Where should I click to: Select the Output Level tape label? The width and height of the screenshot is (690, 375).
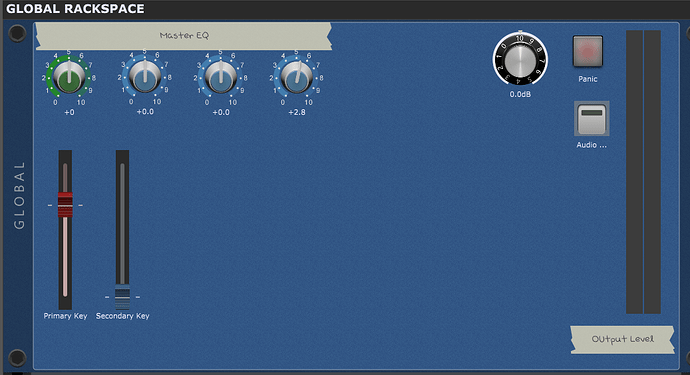(x=622, y=339)
